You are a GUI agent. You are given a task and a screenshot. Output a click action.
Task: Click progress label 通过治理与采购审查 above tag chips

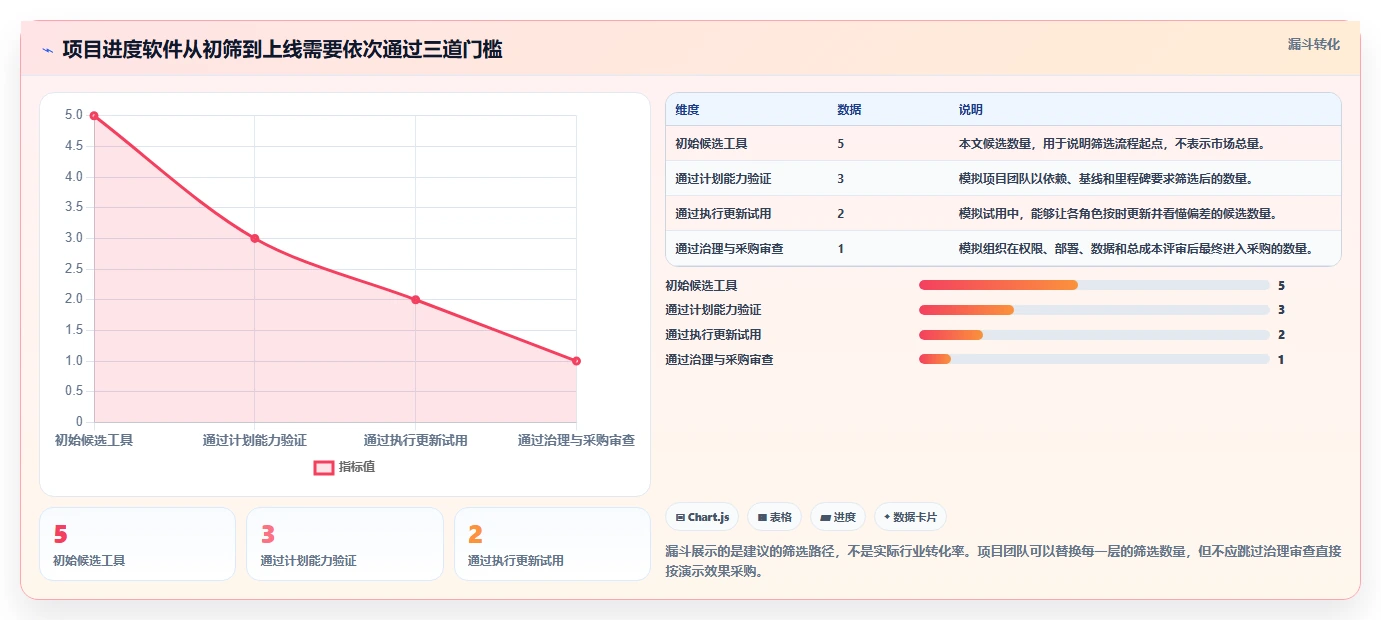coord(719,359)
